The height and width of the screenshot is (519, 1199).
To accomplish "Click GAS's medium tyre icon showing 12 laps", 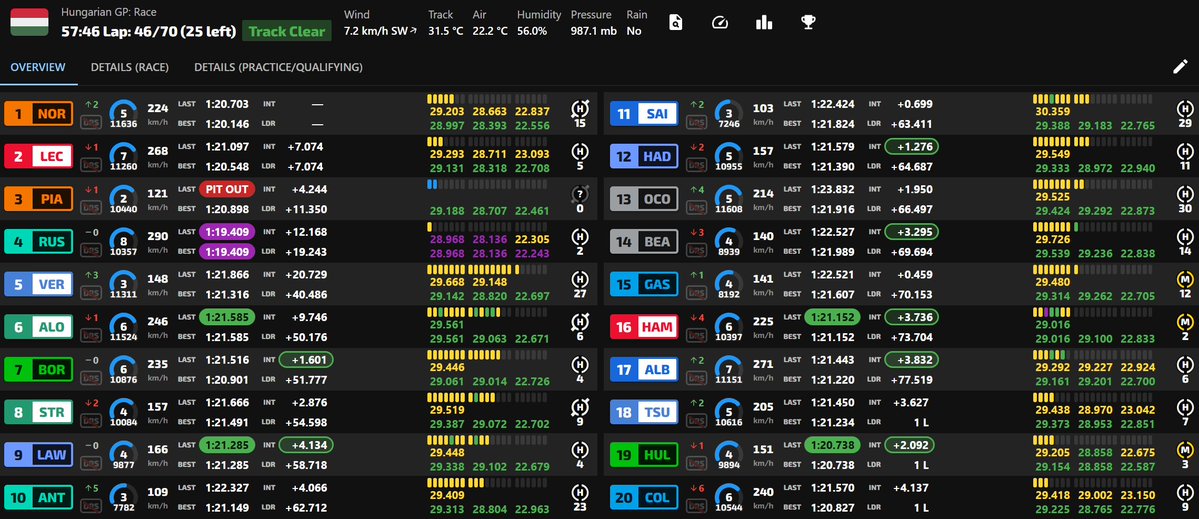I will (x=1185, y=280).
